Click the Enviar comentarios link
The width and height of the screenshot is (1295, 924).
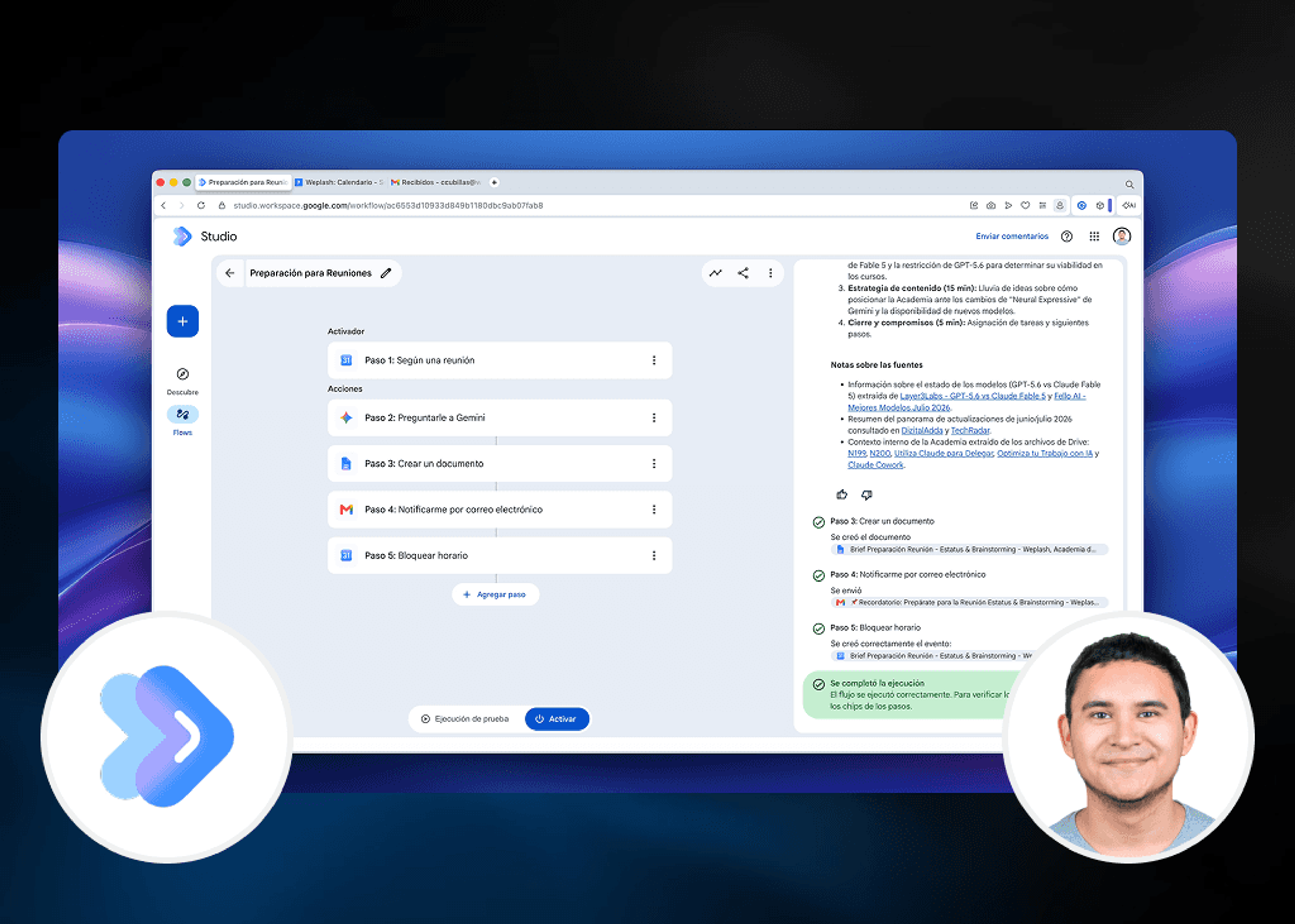[x=1011, y=236]
